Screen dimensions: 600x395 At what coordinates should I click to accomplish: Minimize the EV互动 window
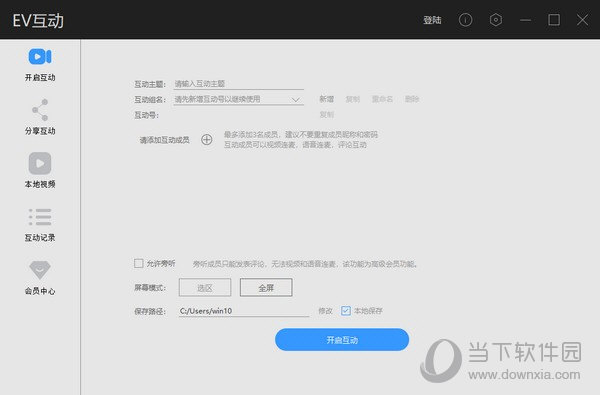pos(525,20)
